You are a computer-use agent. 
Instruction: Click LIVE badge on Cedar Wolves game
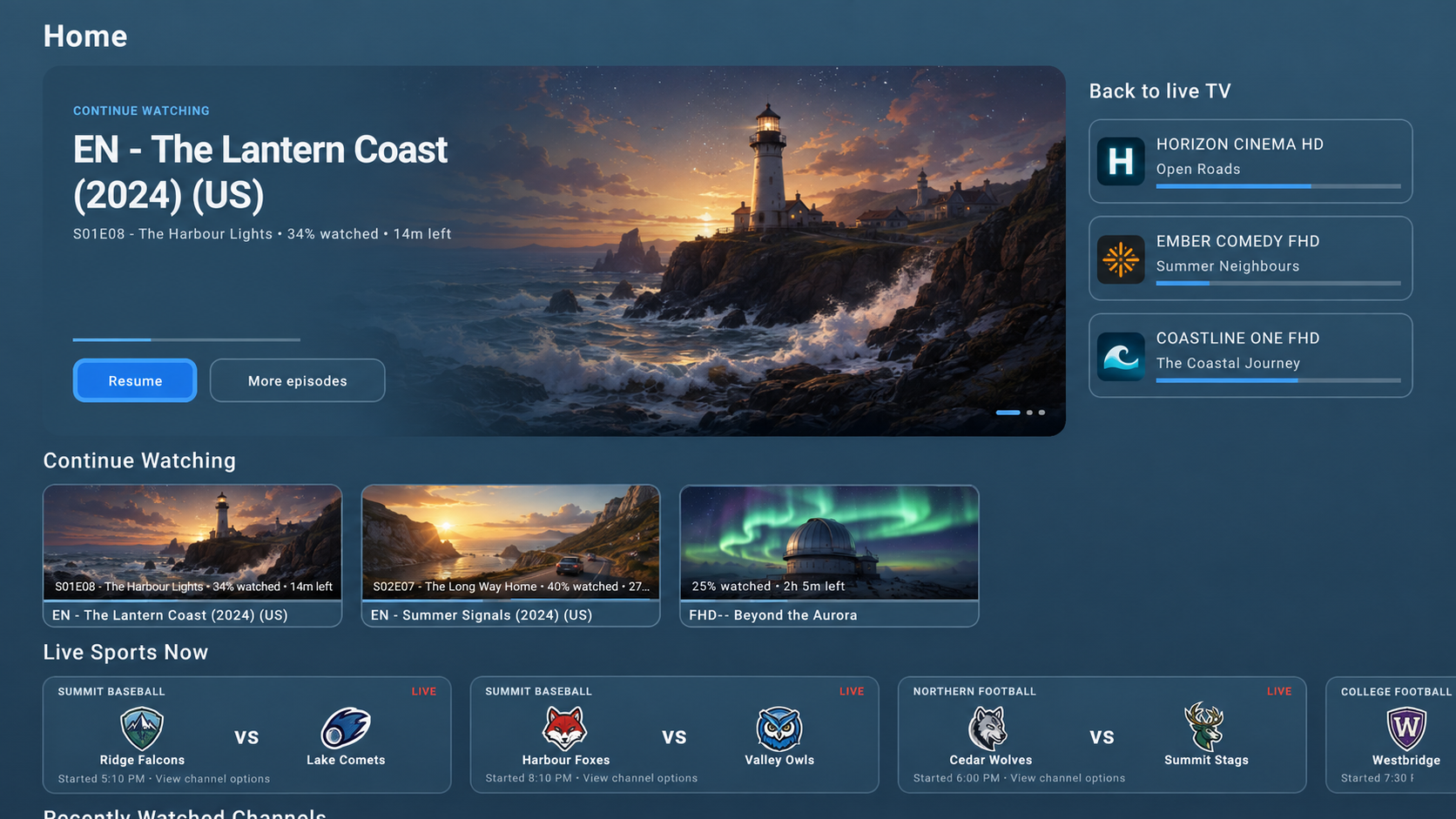[1279, 691]
